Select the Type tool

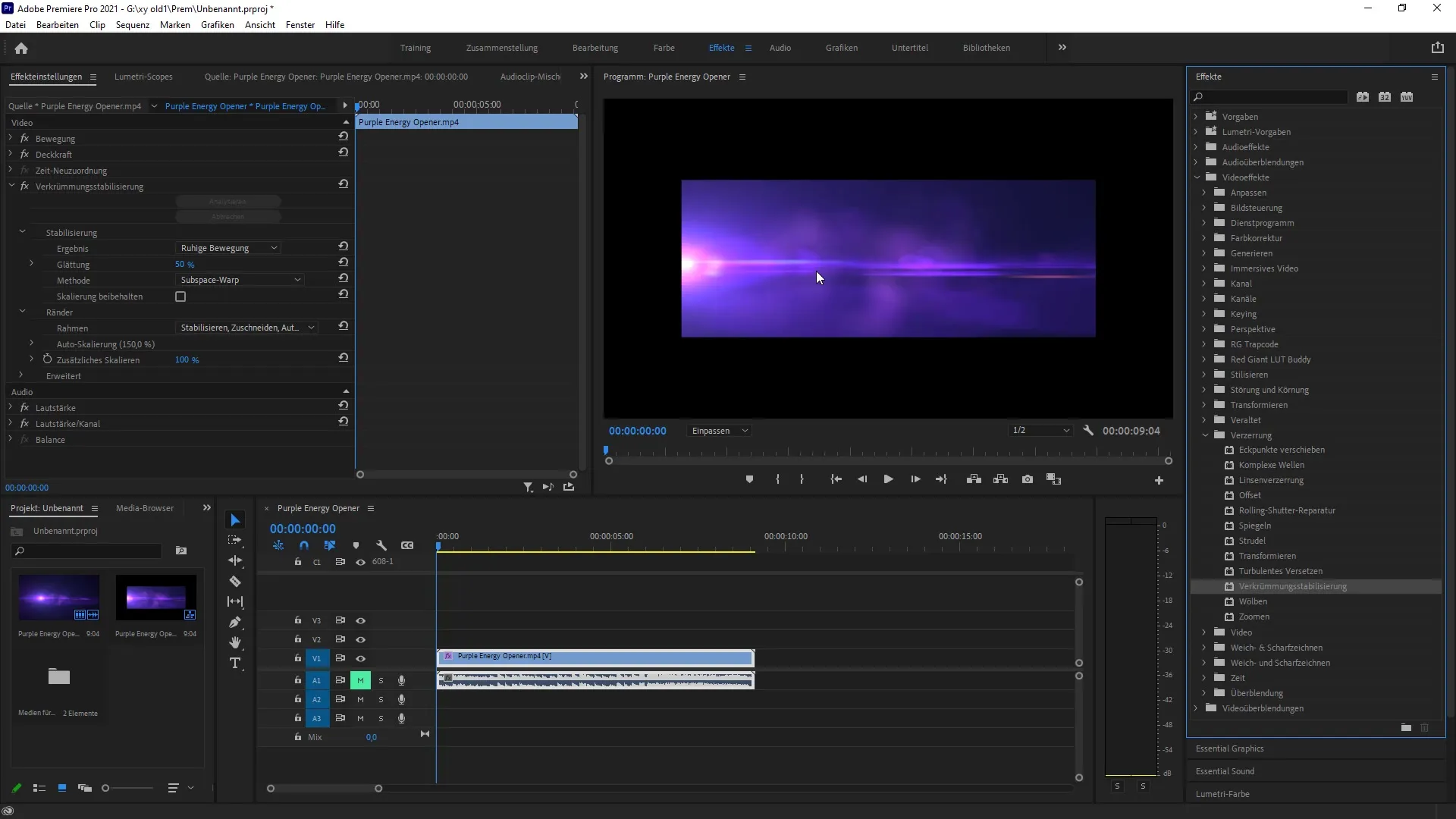pos(235,663)
